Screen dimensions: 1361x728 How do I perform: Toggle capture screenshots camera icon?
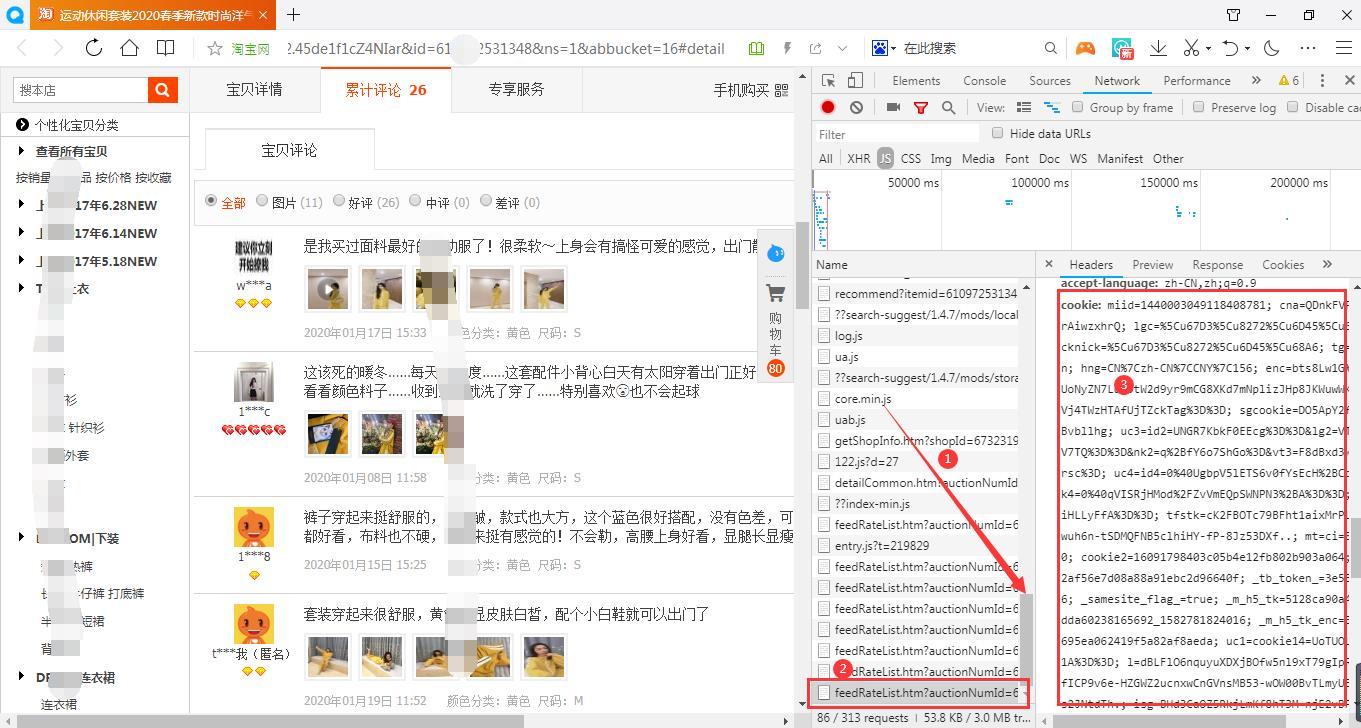(893, 107)
